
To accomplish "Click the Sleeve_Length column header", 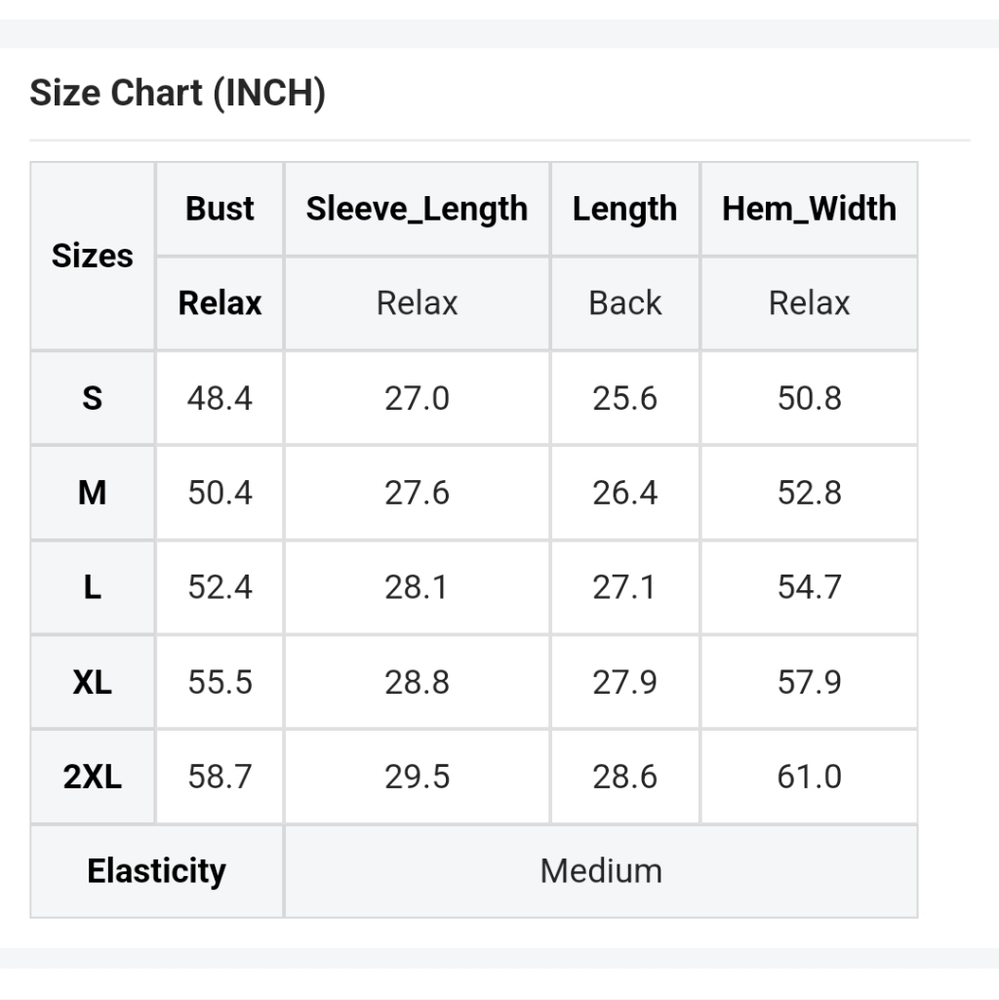I will tap(417, 209).
